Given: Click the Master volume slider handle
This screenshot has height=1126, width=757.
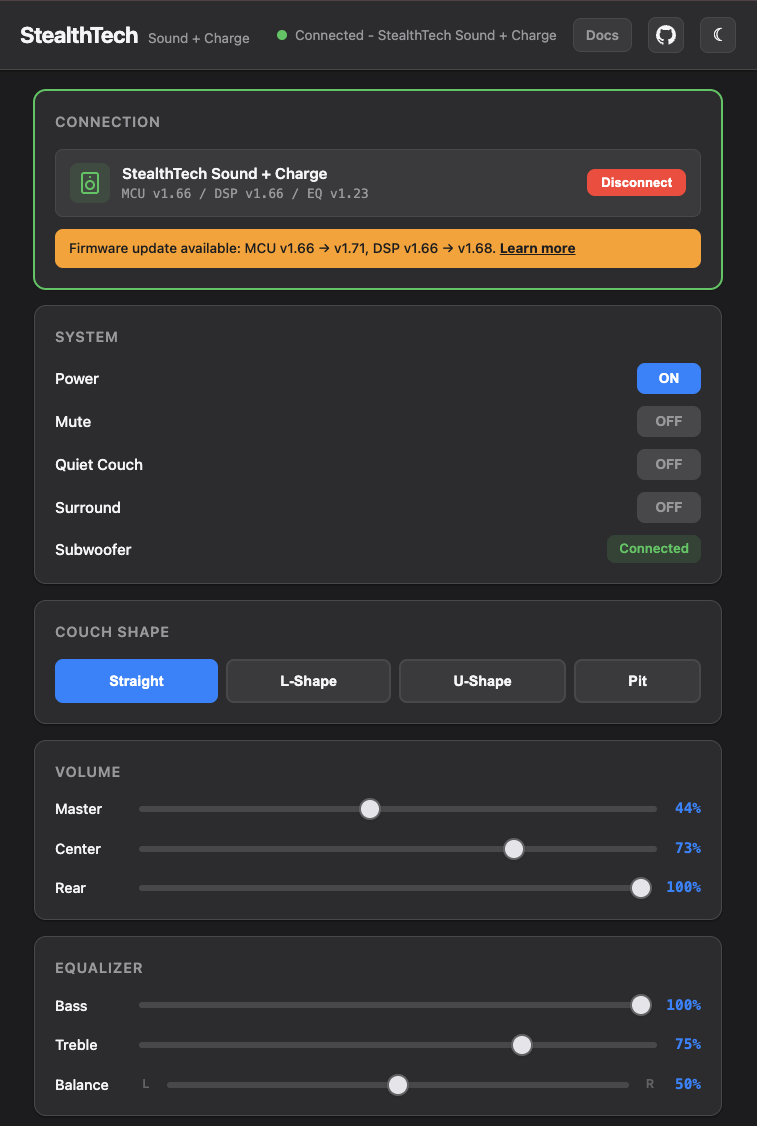Looking at the screenshot, I should (x=370, y=808).
